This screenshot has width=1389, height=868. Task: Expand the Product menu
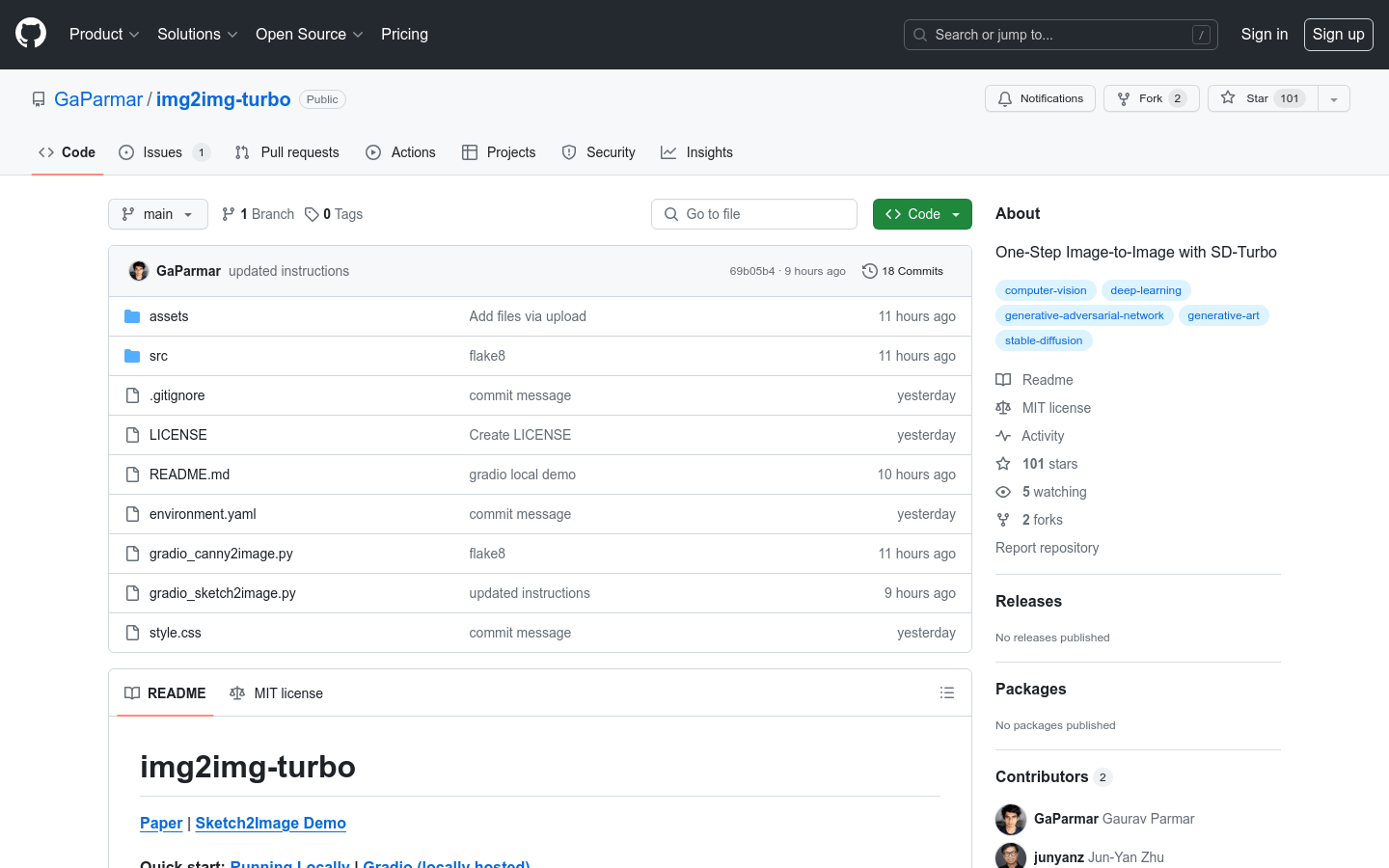tap(104, 34)
